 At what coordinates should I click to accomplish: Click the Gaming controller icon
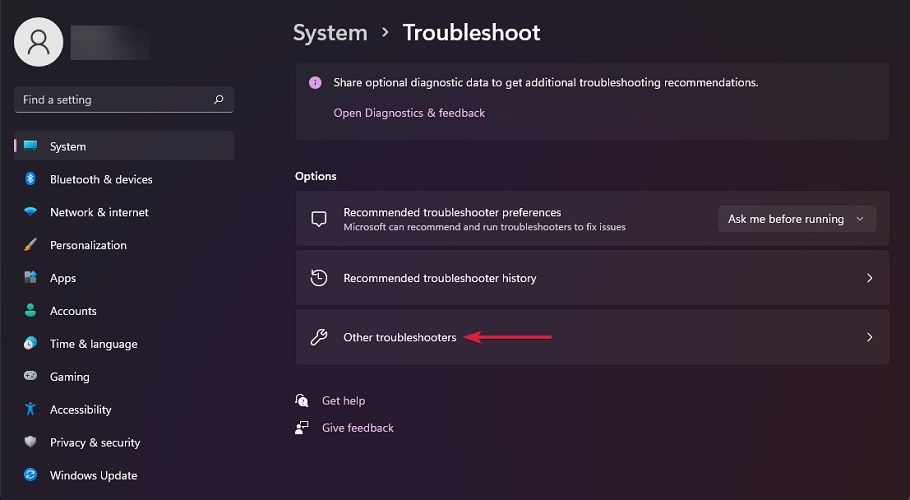coord(30,377)
